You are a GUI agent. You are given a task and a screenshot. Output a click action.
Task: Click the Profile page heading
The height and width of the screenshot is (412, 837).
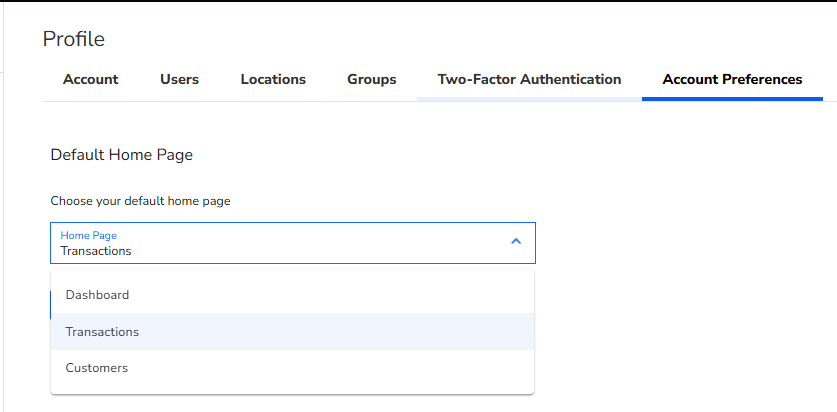(73, 39)
